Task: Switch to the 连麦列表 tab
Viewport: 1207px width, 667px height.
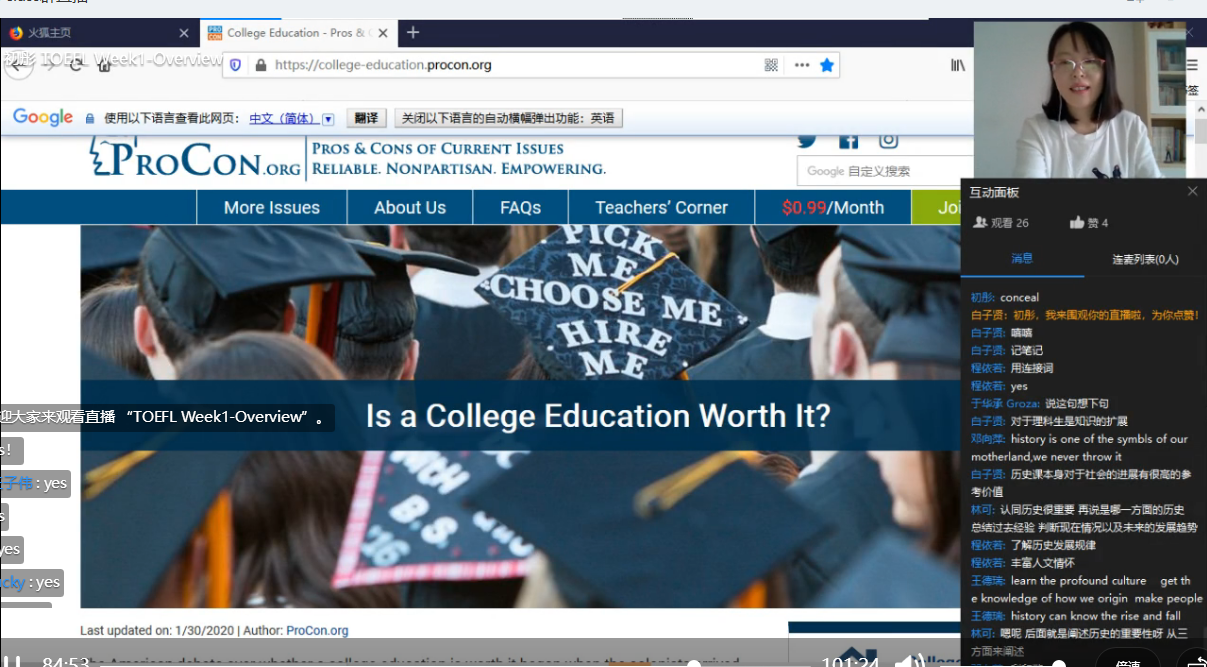Action: point(1145,259)
